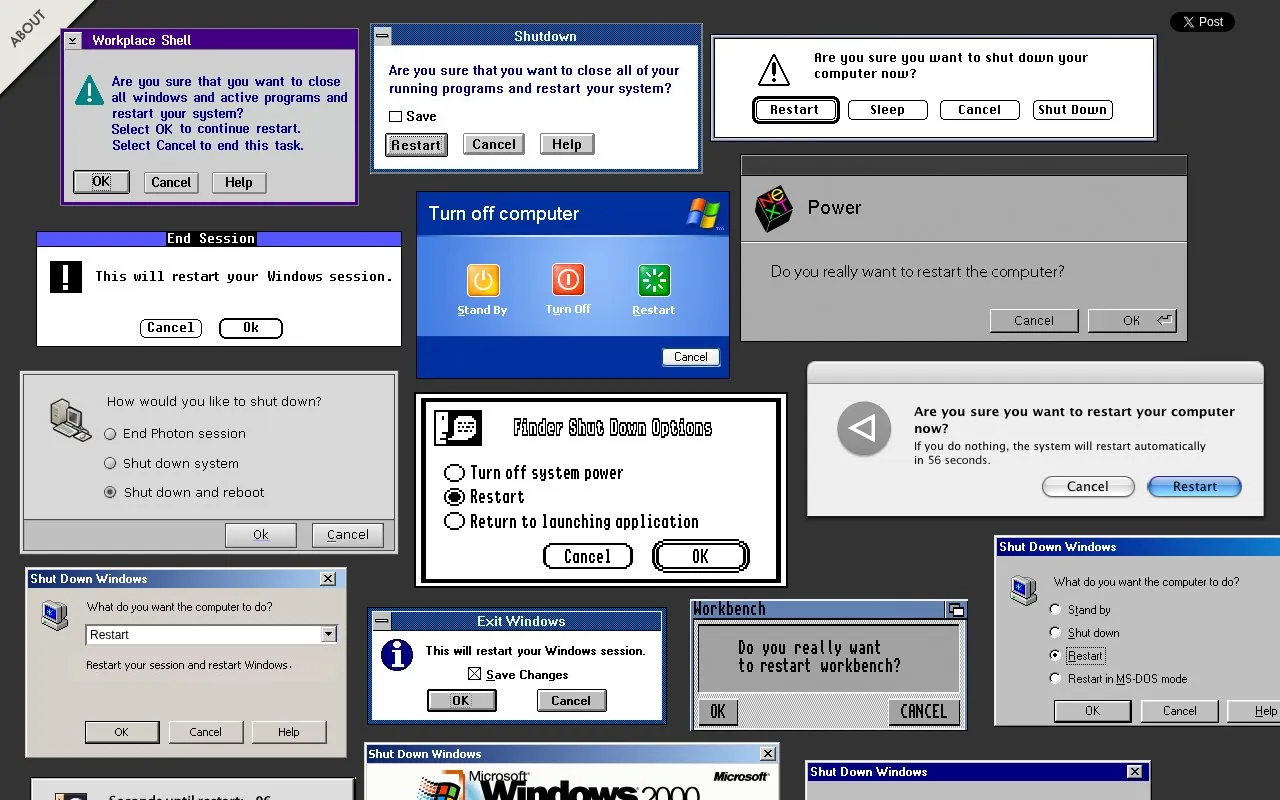Image resolution: width=1280 pixels, height=800 pixels.
Task: Check the Save checkbox in Shutdown dialog
Action: (x=396, y=116)
